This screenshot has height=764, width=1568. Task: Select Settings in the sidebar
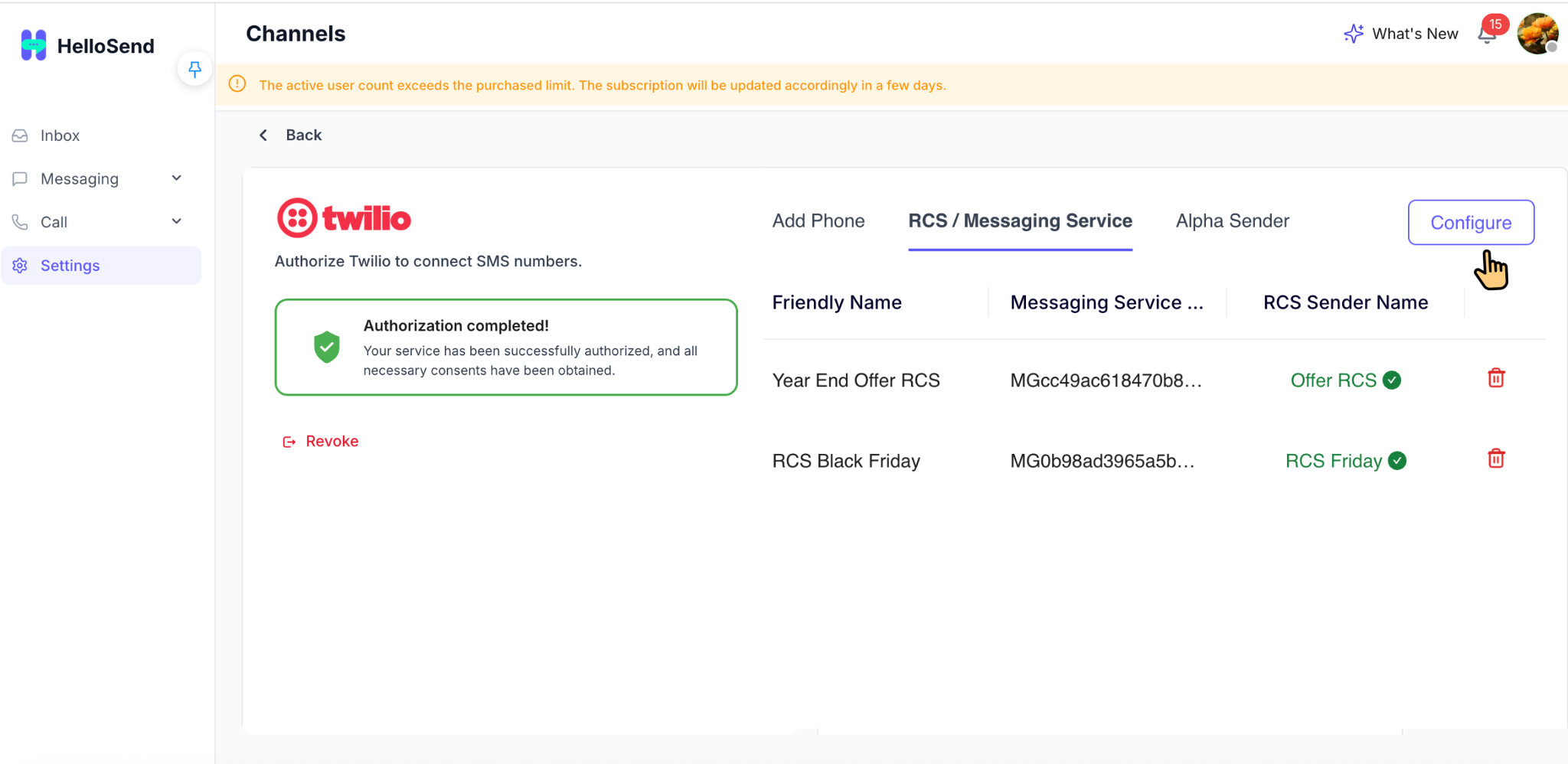(x=101, y=266)
